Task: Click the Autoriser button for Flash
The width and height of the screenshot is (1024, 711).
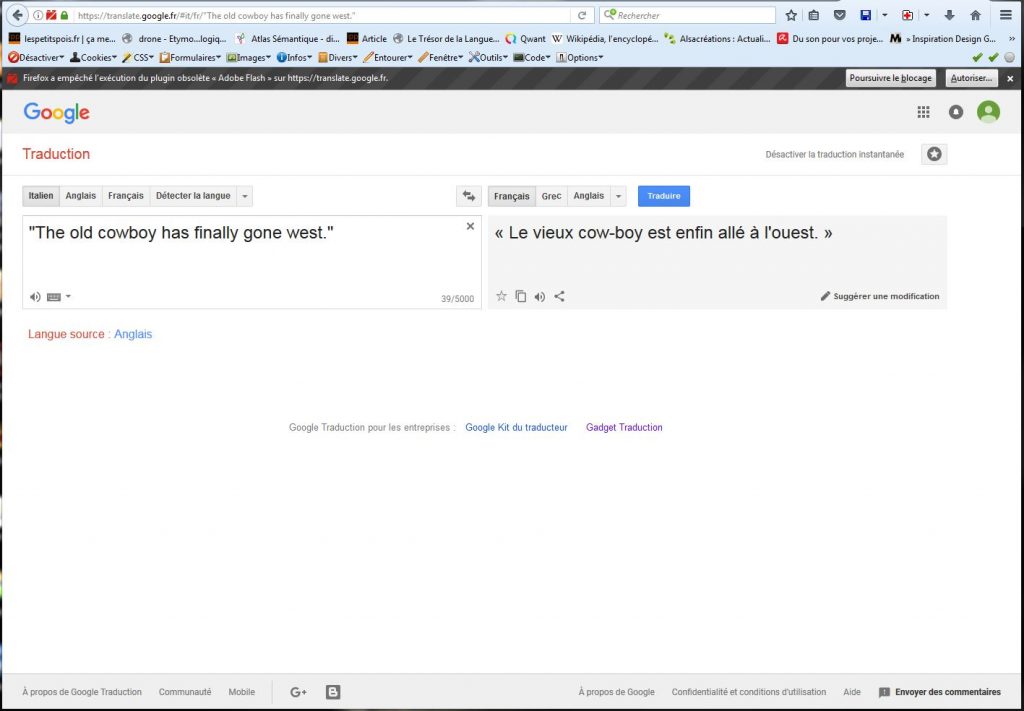Action: click(970, 78)
